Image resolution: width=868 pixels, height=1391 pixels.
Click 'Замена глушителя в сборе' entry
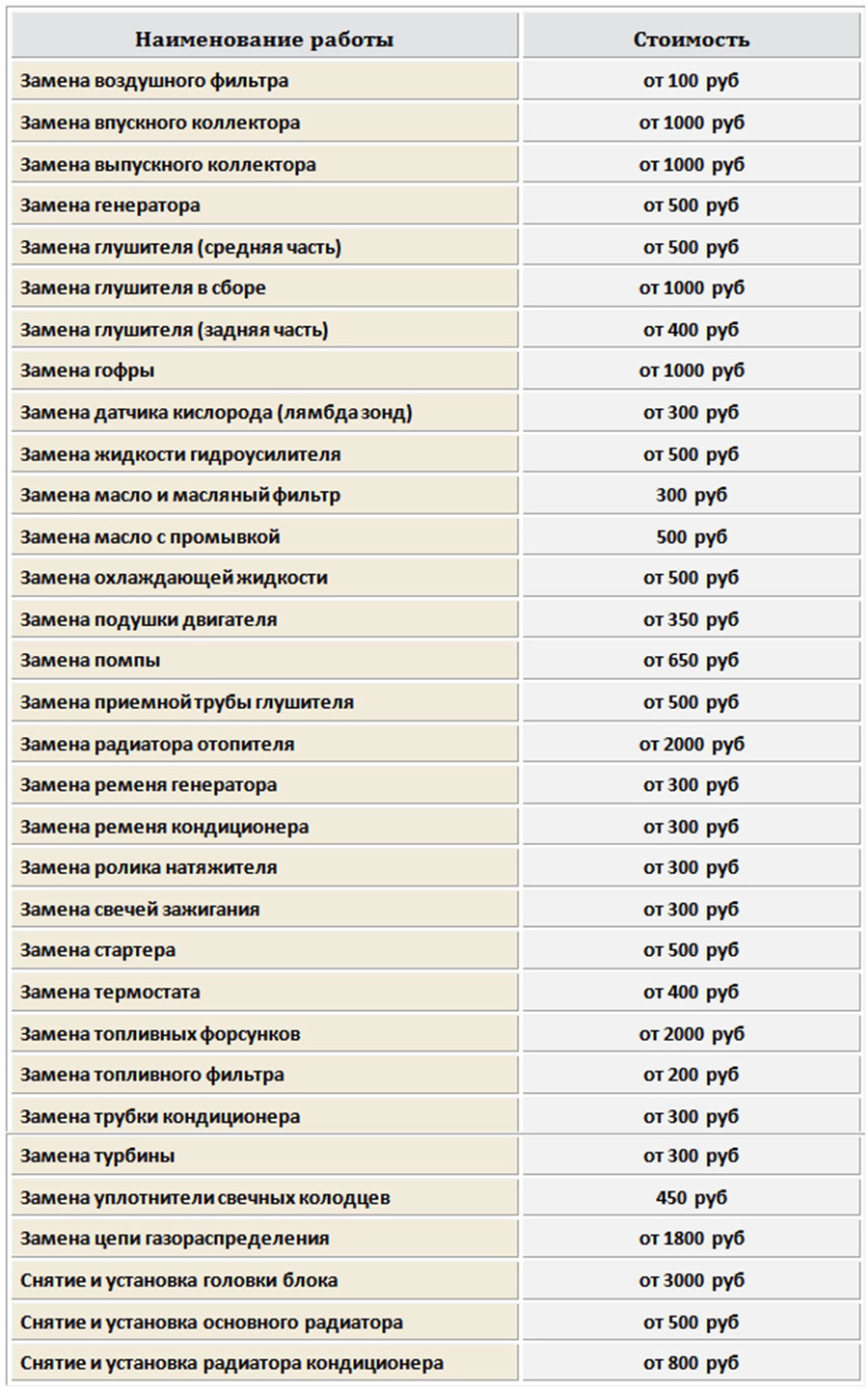click(x=143, y=287)
